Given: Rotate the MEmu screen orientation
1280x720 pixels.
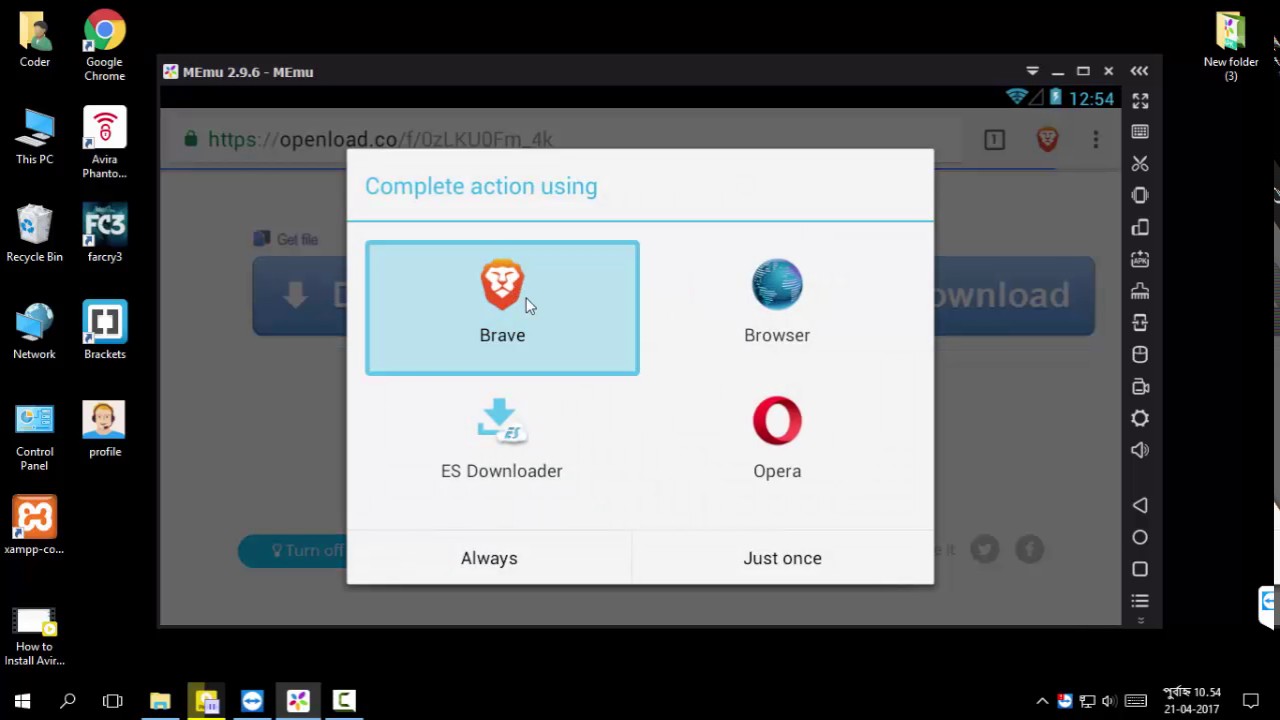Looking at the screenshot, I should point(1140,228).
